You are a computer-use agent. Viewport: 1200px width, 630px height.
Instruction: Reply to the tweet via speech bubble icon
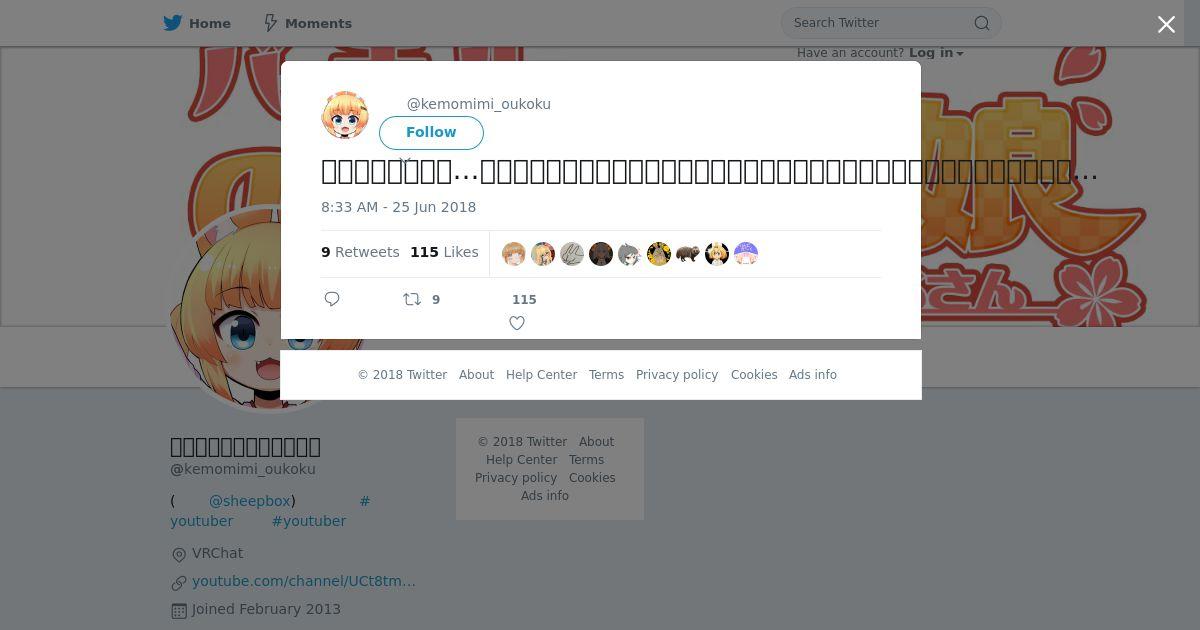[332, 299]
